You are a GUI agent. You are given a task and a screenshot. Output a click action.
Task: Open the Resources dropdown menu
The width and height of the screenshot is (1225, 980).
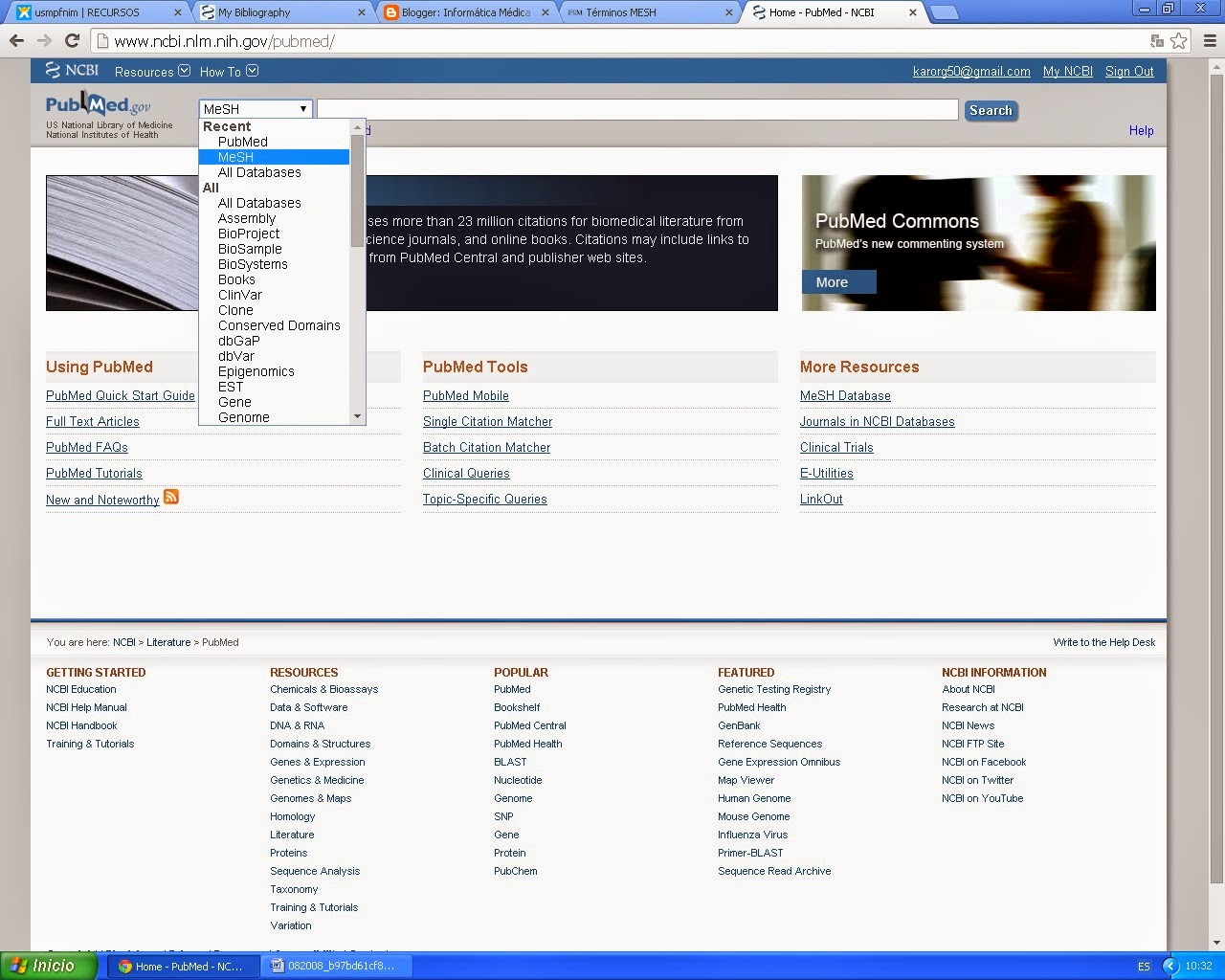coord(151,71)
